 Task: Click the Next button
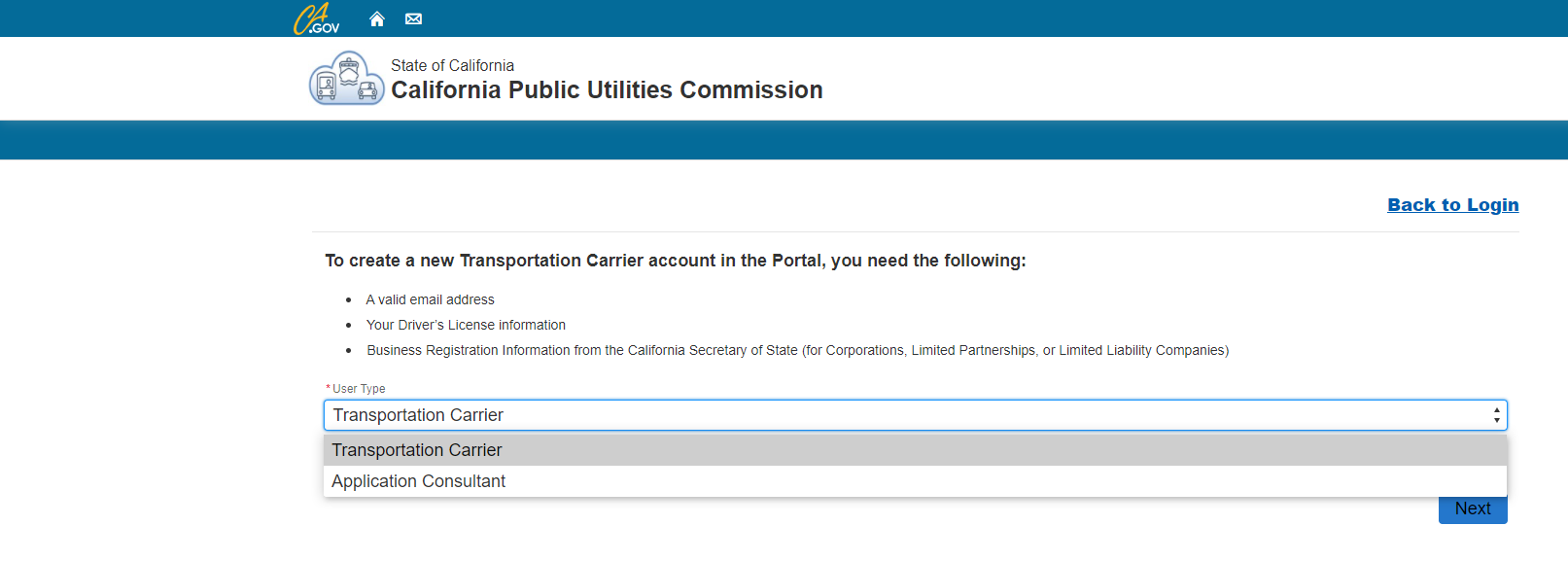[1472, 508]
